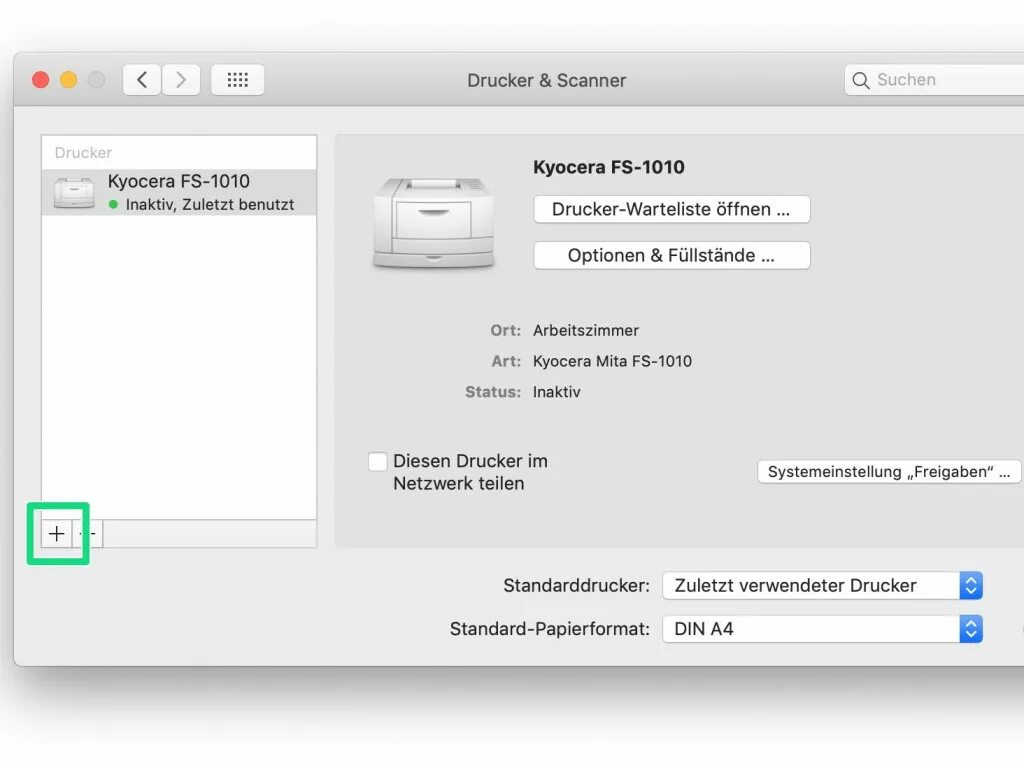This screenshot has width=1024, height=768.
Task: Click the Drucker list header
Action: click(83, 153)
